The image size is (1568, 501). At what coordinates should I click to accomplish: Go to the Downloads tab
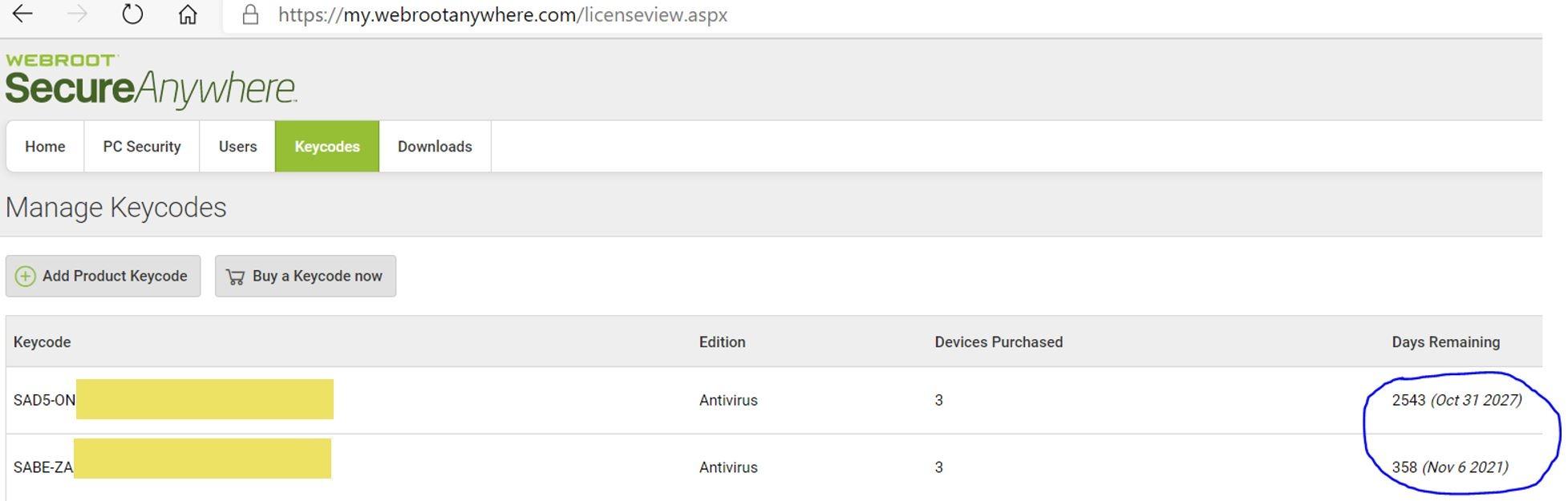click(435, 147)
